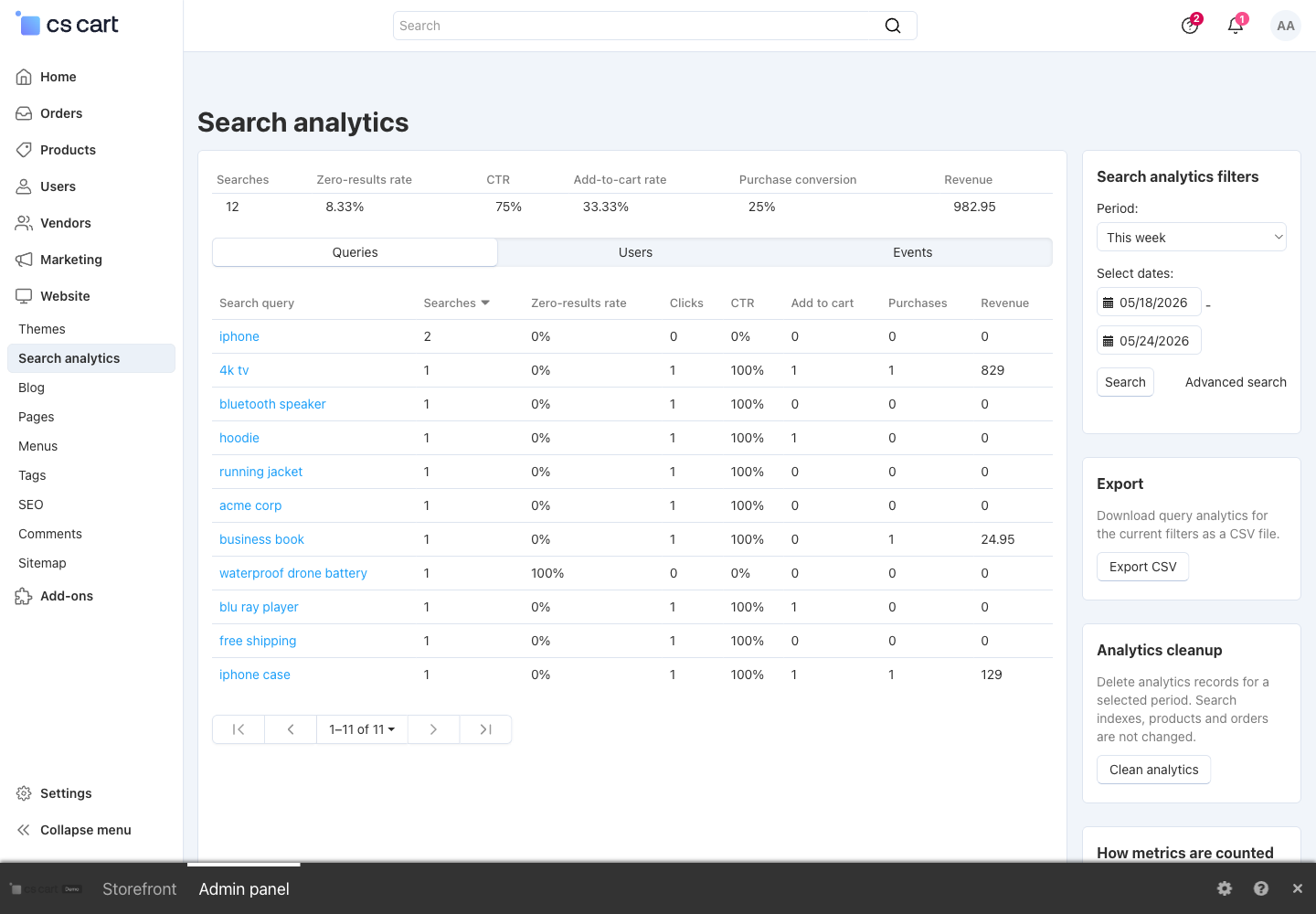The image size is (1316, 914).
Task: Switch to the Users tab
Action: (635, 252)
